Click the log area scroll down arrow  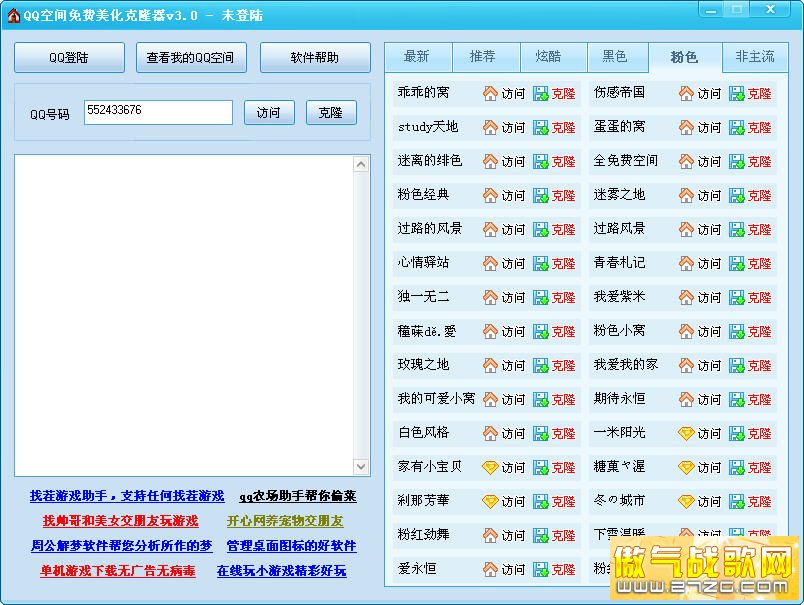[361, 467]
